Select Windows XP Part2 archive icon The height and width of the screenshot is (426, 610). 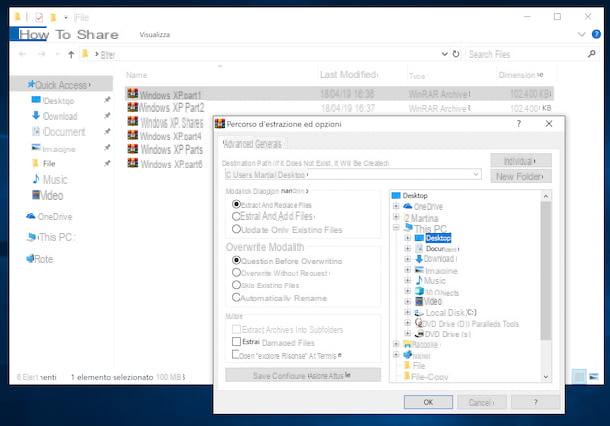click(133, 107)
